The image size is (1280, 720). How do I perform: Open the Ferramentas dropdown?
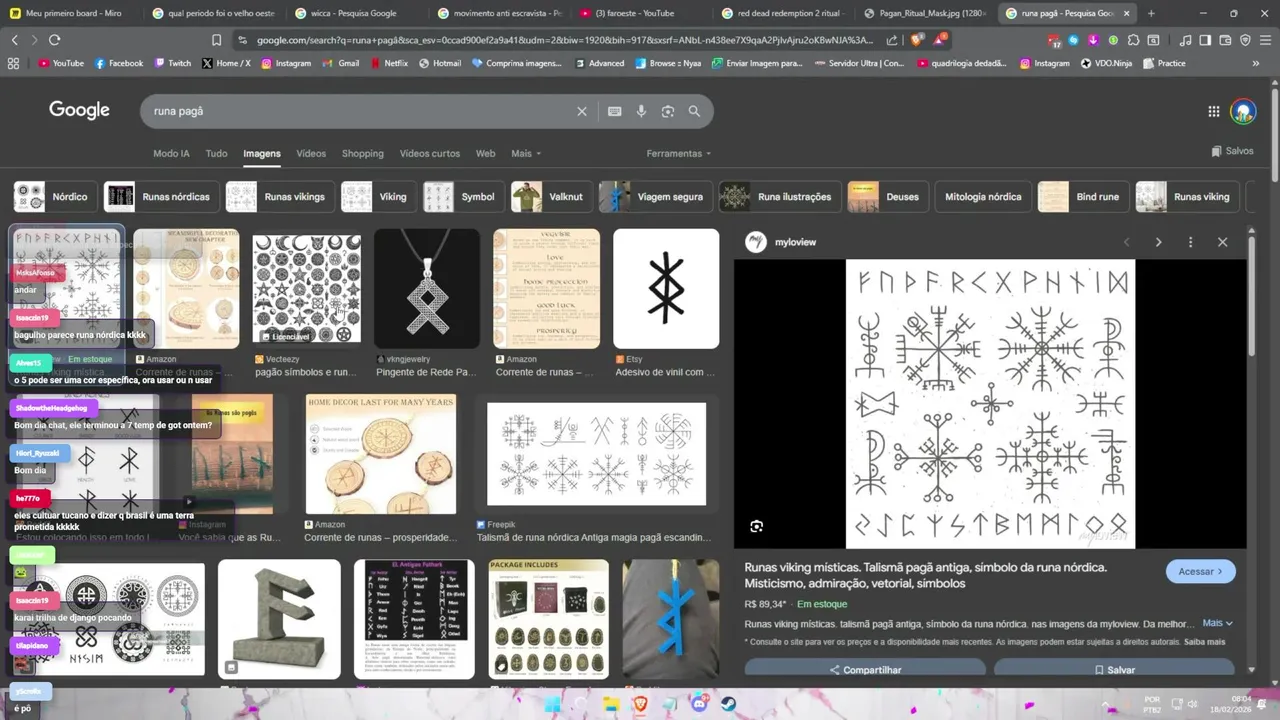[679, 153]
